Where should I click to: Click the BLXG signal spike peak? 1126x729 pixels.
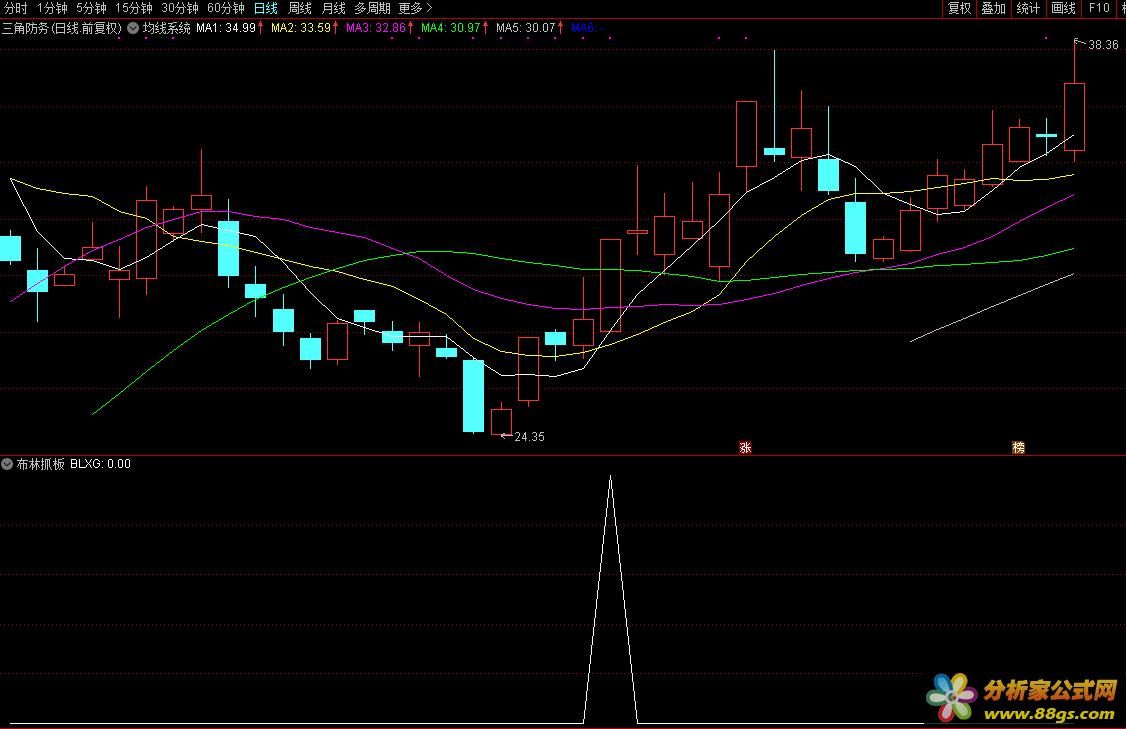coord(610,477)
